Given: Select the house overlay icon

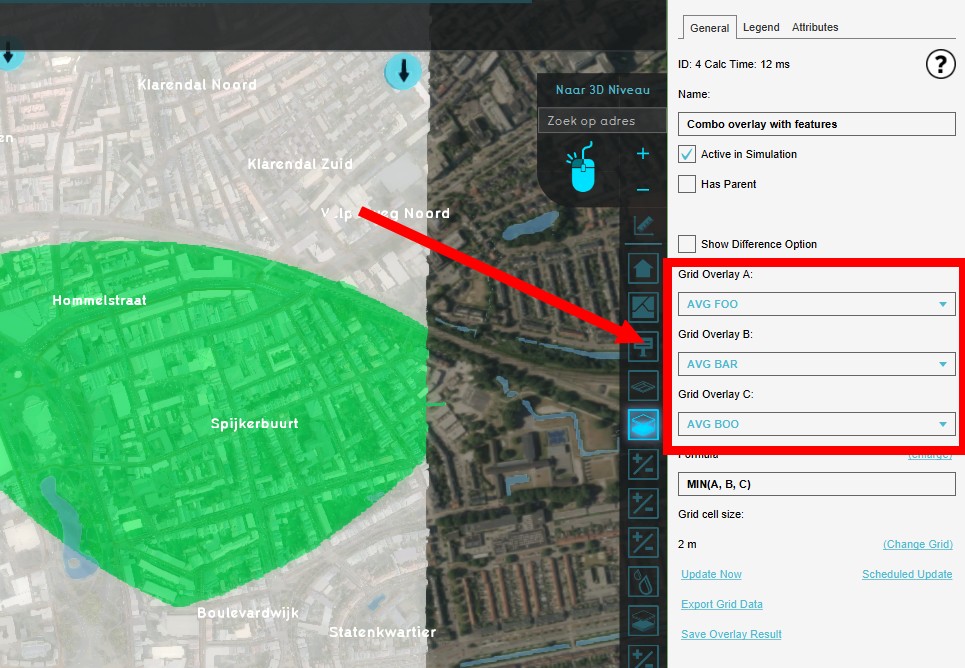Looking at the screenshot, I should tap(643, 268).
